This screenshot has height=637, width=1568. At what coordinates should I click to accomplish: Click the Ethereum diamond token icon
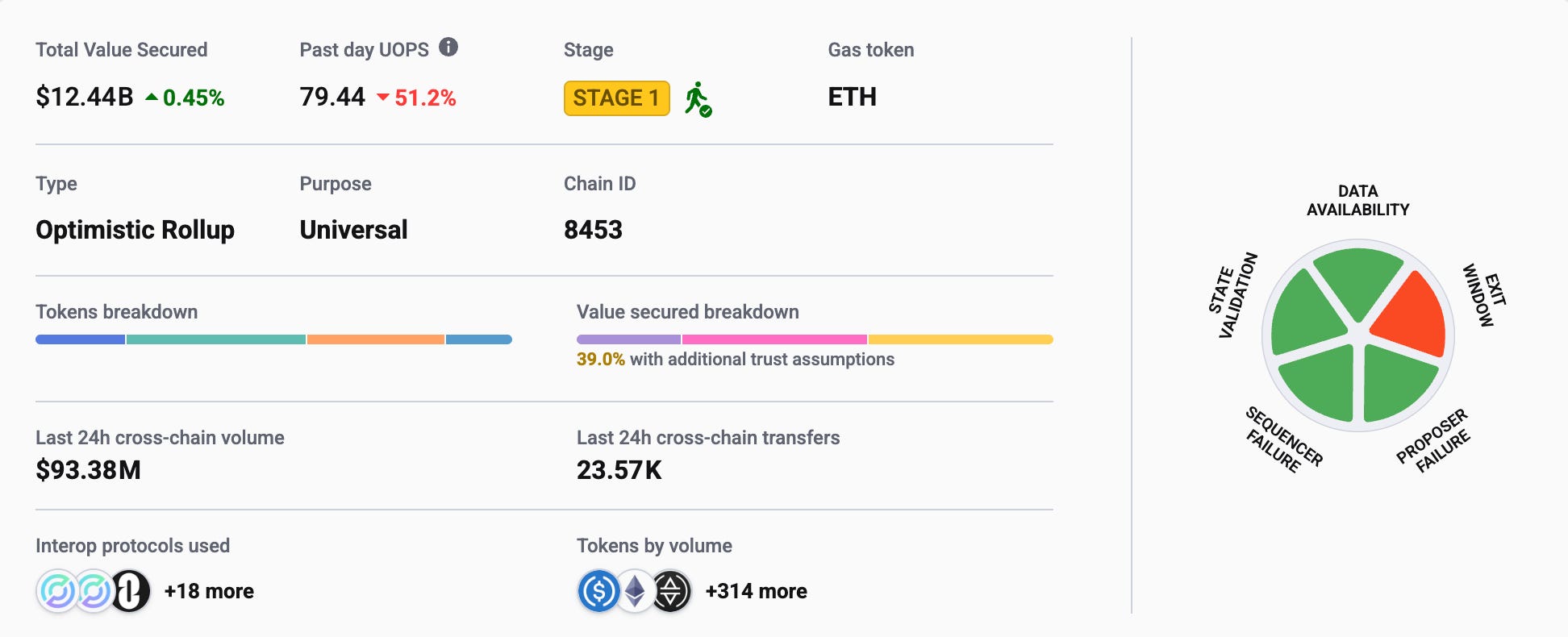point(636,591)
